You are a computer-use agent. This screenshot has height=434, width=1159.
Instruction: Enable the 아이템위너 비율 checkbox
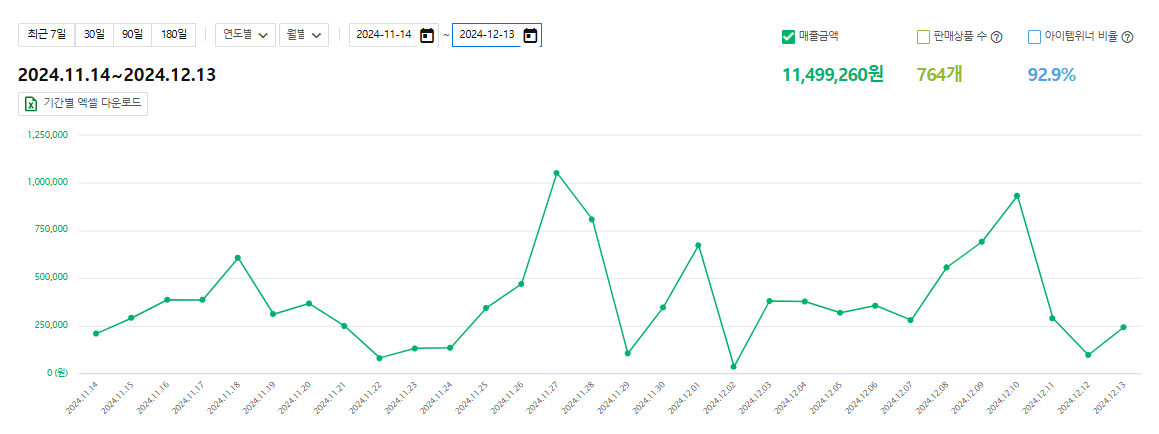click(1035, 37)
